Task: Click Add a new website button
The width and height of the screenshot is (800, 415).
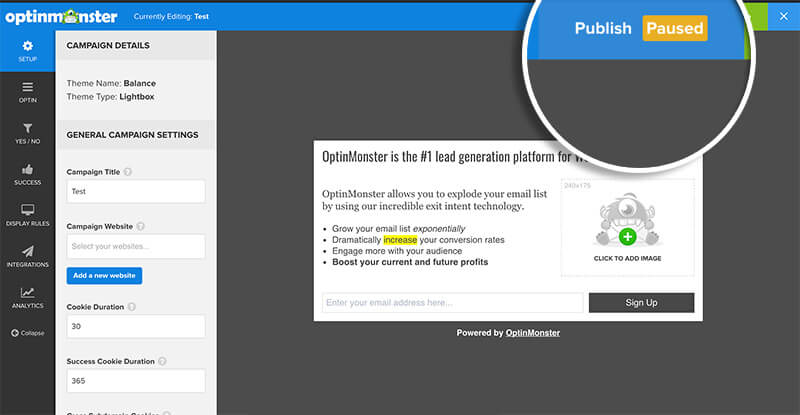Action: 105,276
